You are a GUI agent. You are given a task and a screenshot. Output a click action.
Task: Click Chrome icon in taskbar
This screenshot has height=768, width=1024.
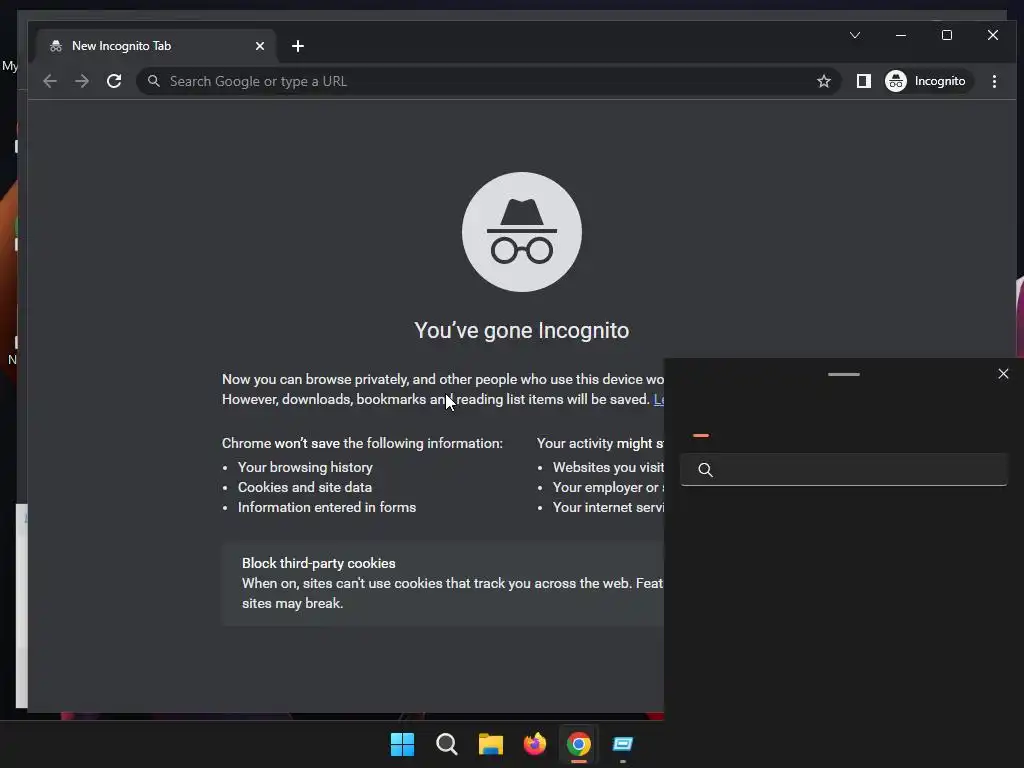[x=579, y=744]
